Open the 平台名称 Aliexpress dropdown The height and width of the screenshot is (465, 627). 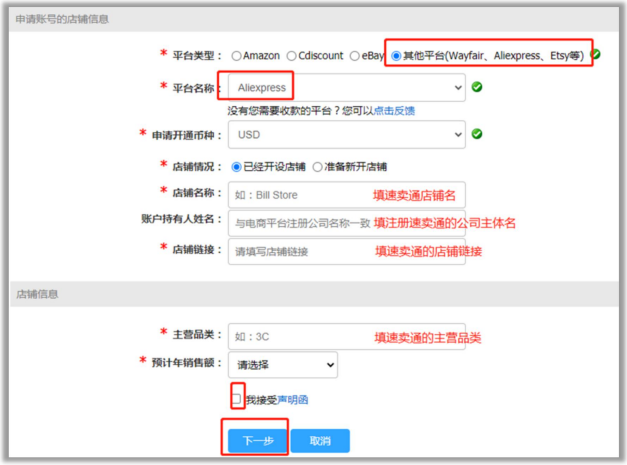[x=346, y=88]
